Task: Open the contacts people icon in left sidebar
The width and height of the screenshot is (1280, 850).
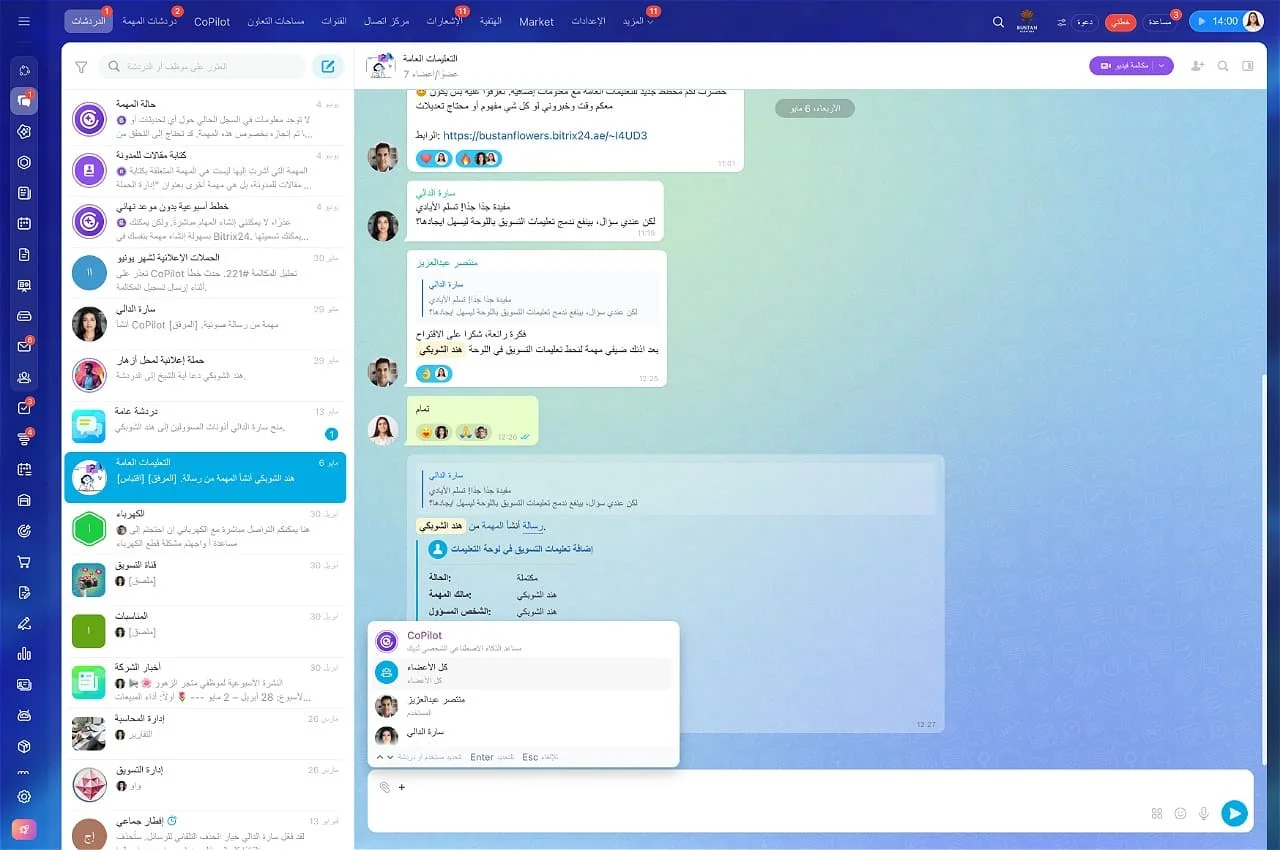Action: pyautogui.click(x=24, y=377)
